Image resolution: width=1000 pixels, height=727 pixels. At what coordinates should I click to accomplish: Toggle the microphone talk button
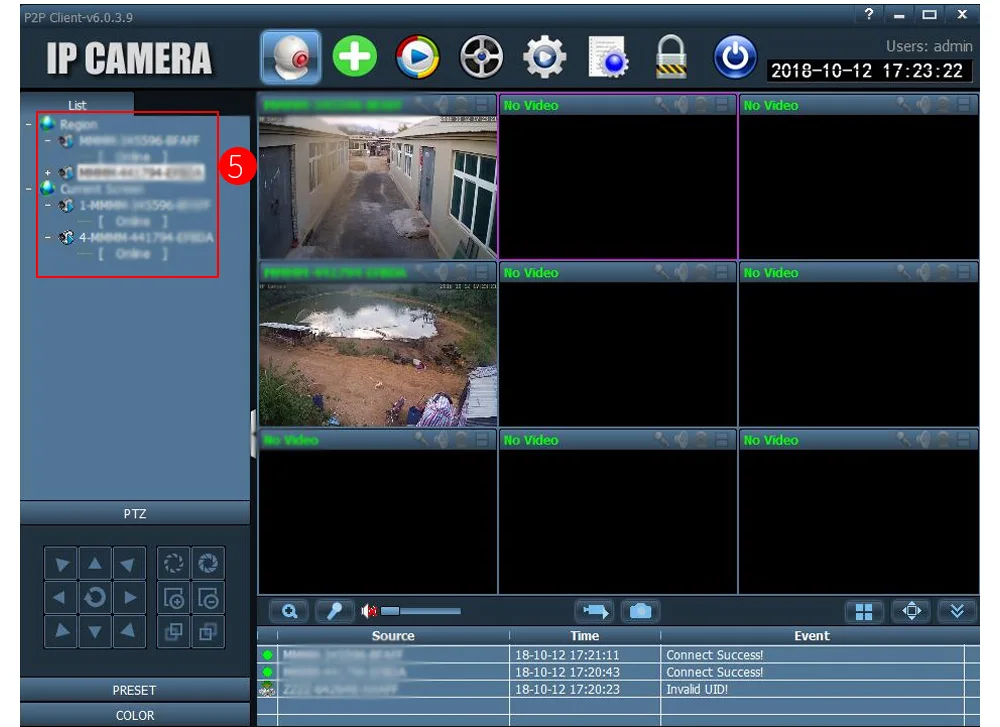335,611
